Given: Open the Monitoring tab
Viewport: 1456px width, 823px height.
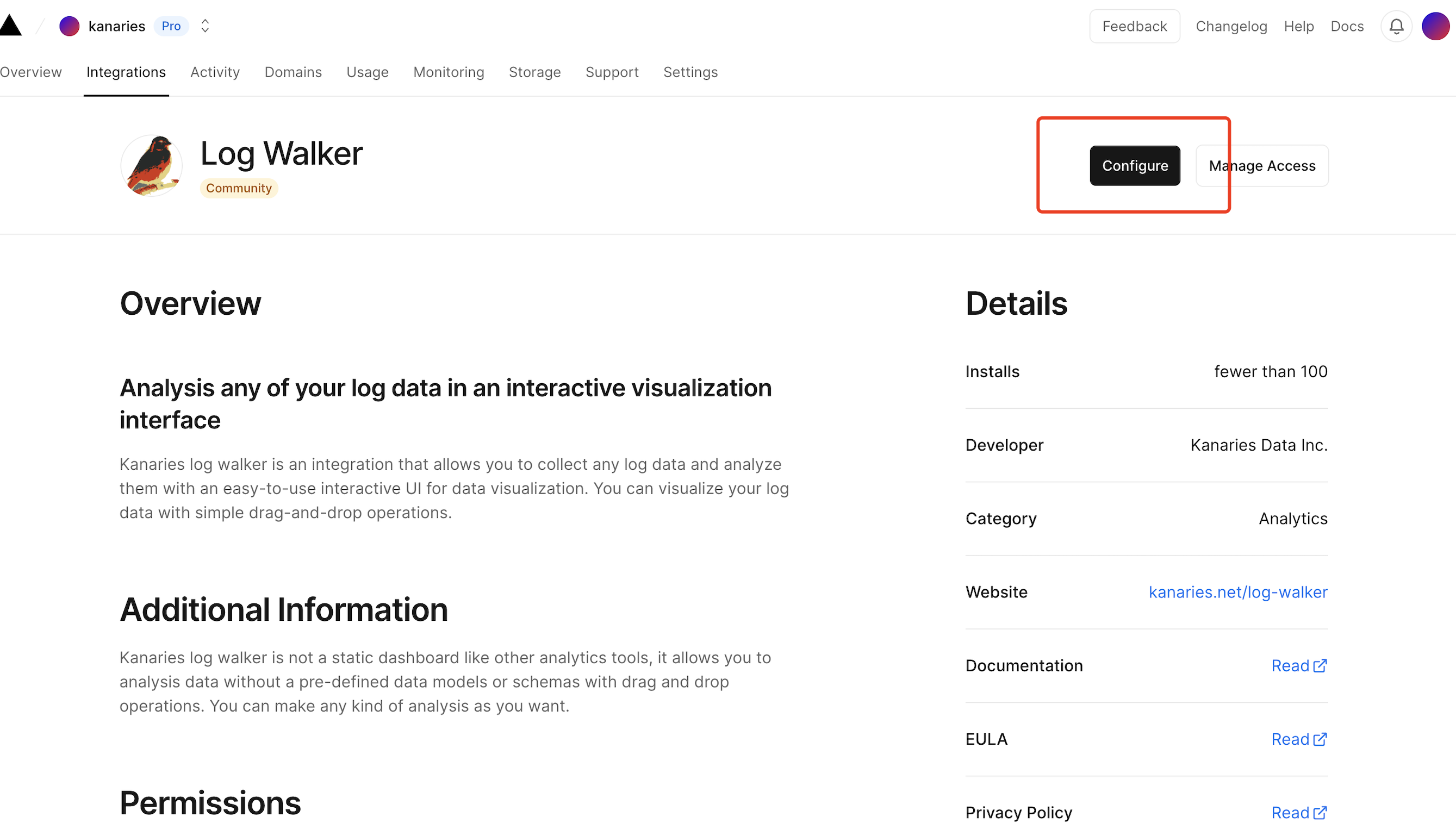Looking at the screenshot, I should pyautogui.click(x=449, y=72).
